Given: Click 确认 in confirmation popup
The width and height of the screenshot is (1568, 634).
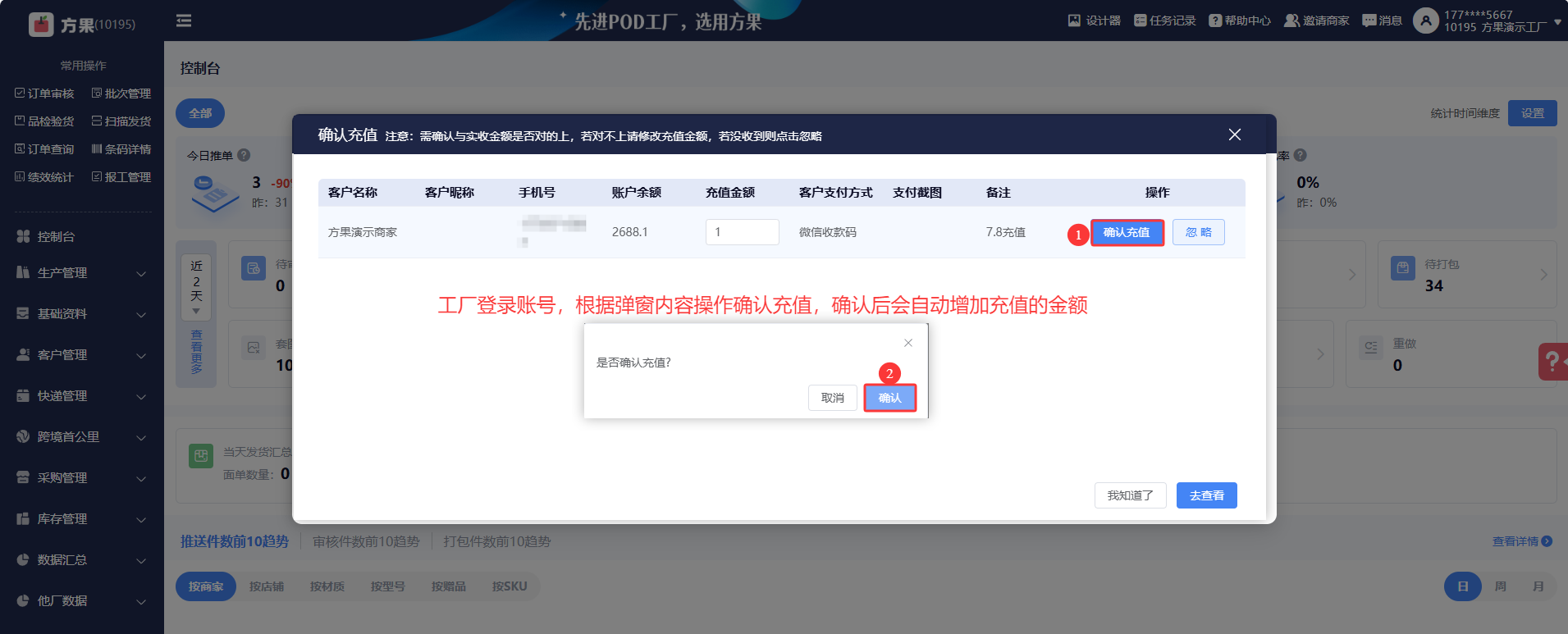Looking at the screenshot, I should [x=890, y=398].
